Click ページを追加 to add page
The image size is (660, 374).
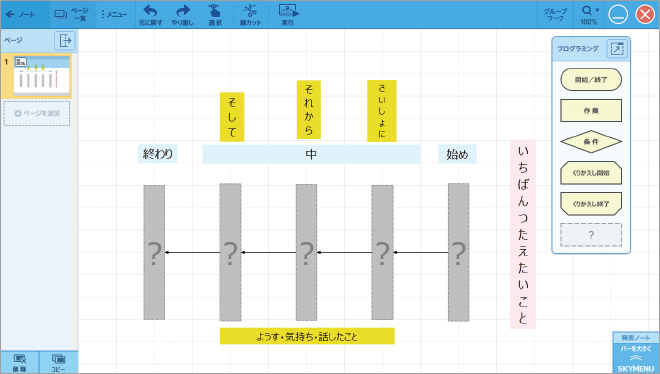(37, 113)
